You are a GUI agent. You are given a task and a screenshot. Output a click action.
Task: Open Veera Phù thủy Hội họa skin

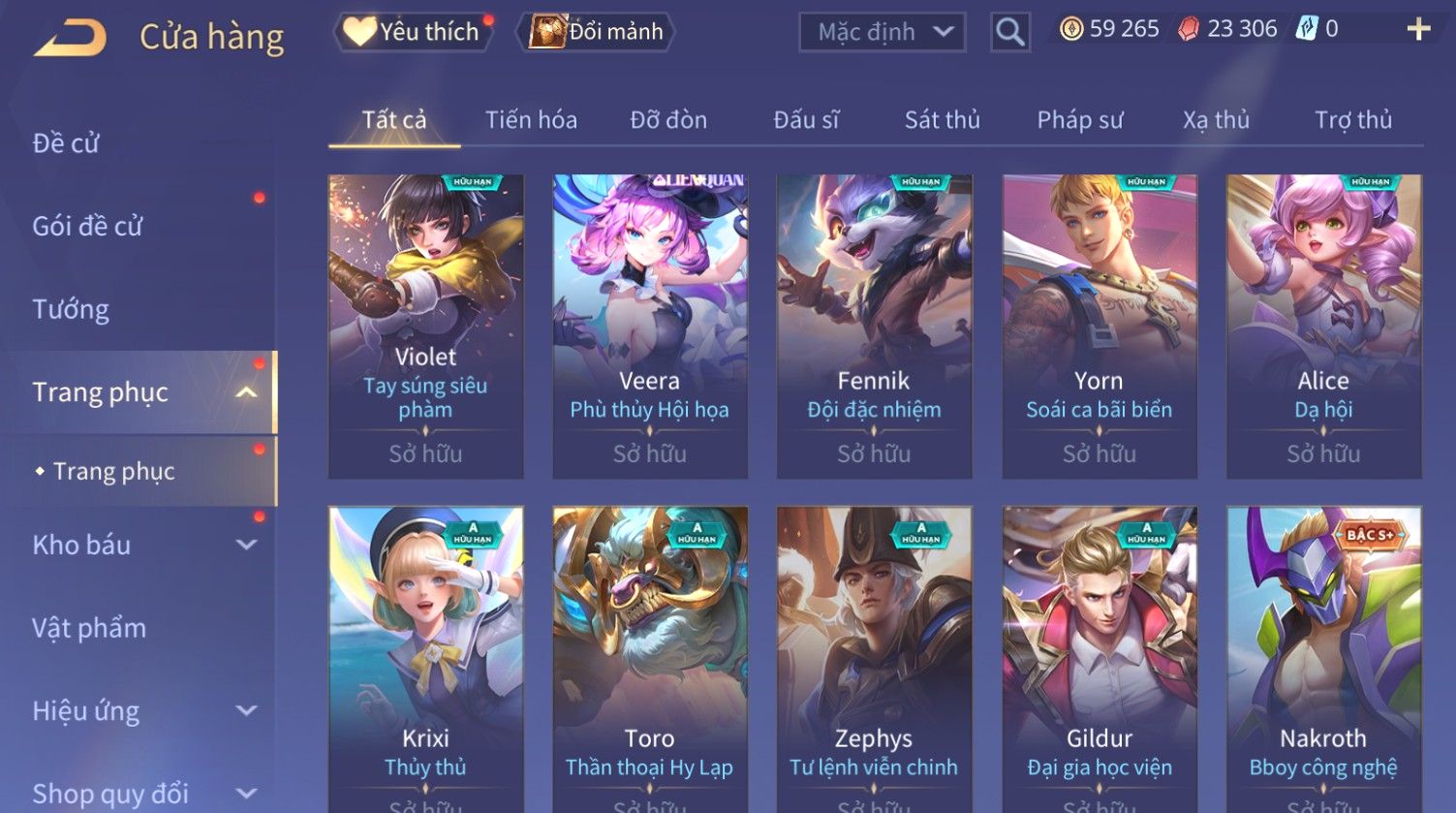coord(650,327)
